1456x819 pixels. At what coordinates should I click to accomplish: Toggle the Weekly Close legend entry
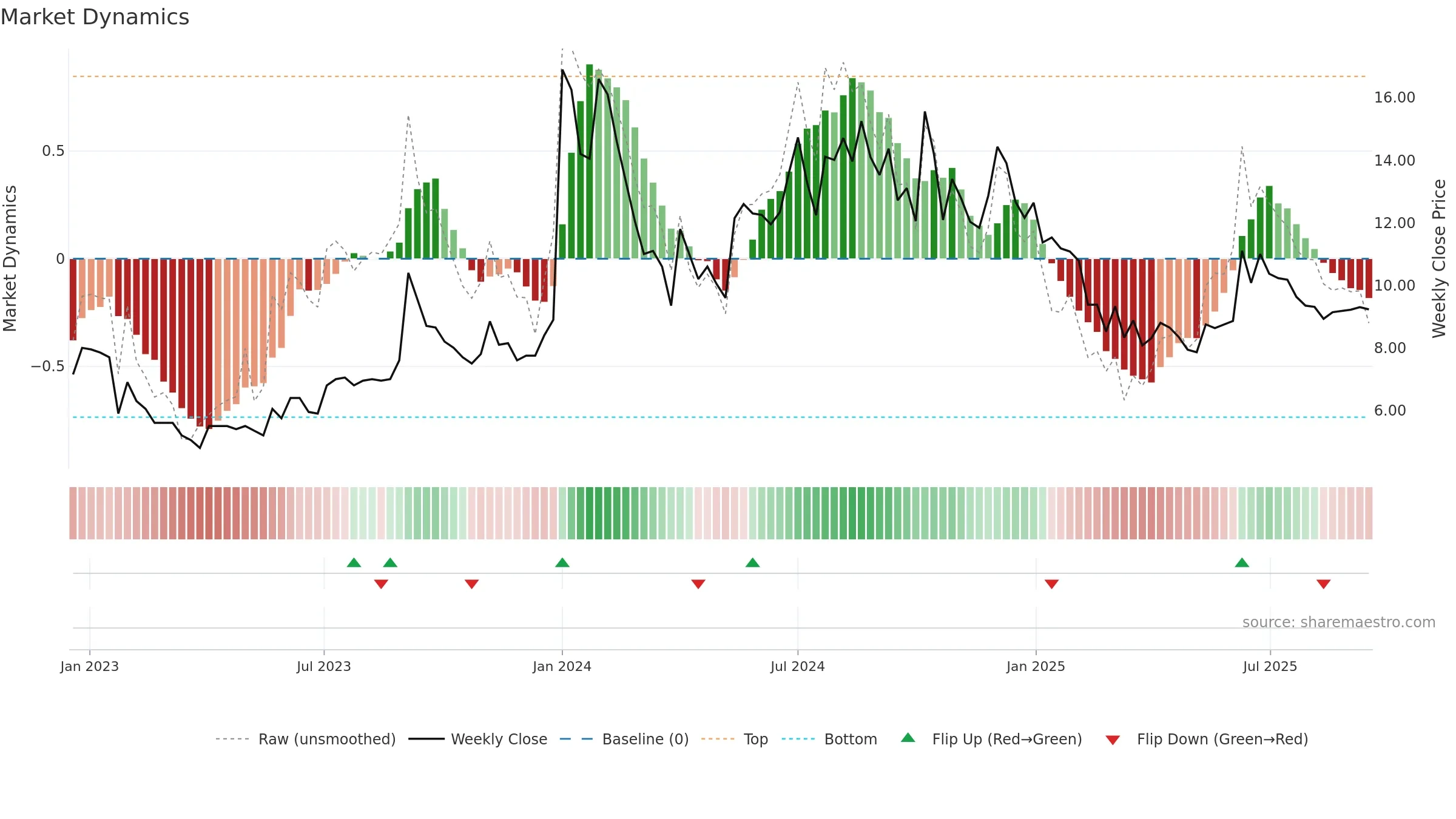point(478,739)
